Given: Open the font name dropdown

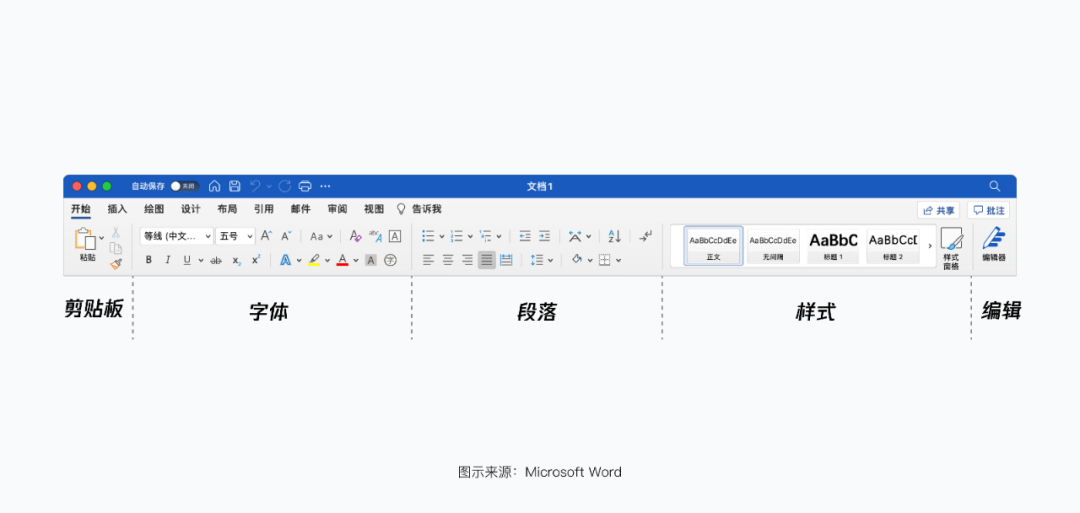Looking at the screenshot, I should pos(176,236).
